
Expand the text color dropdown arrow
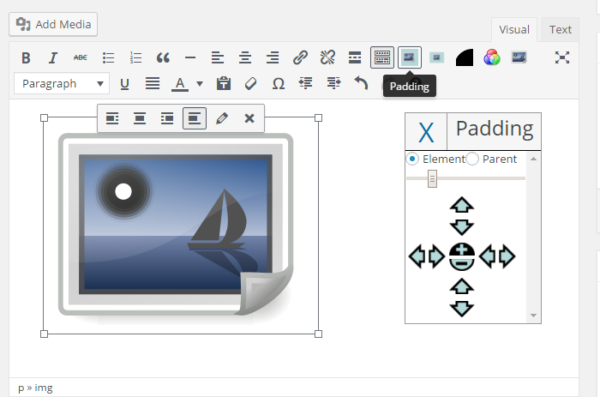pos(199,83)
